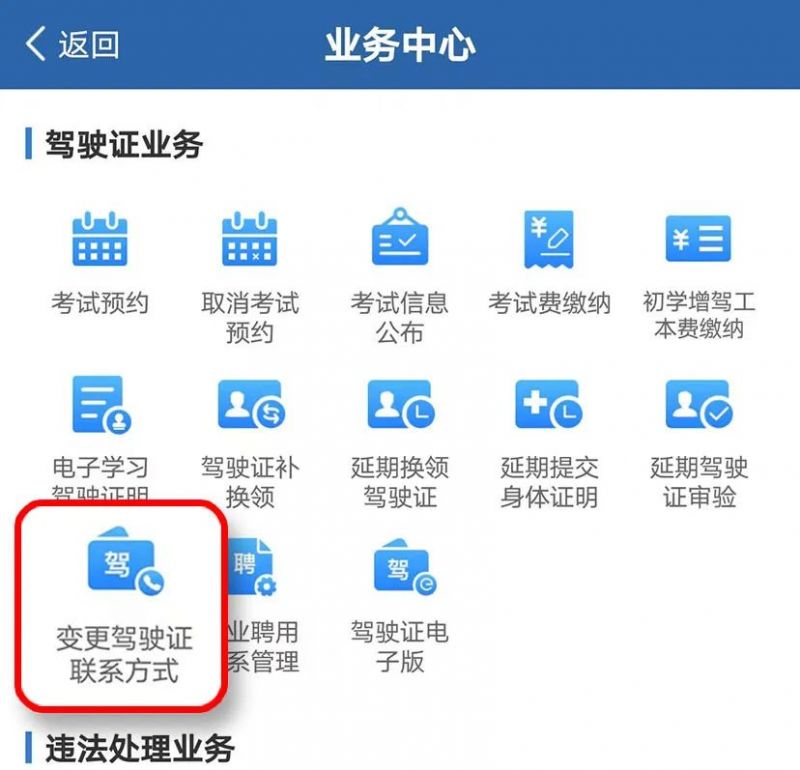
Task: Select the 延期换领驾驶证 icon
Action: point(401,404)
